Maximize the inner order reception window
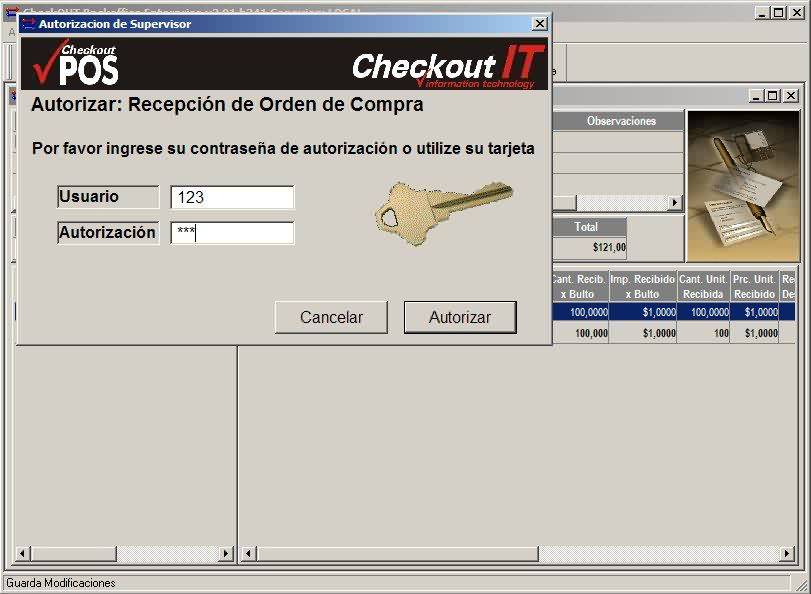This screenshot has height=594, width=811. [x=773, y=96]
